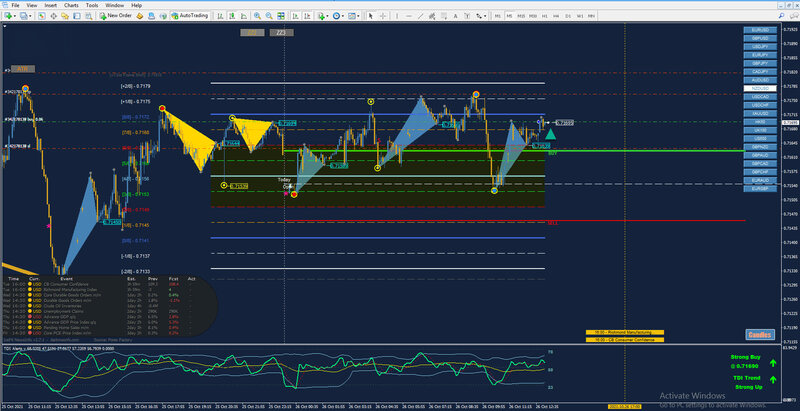Expand the Profiles dropdown arrow
Screen dimensions: 800x411
click(x=30, y=16)
